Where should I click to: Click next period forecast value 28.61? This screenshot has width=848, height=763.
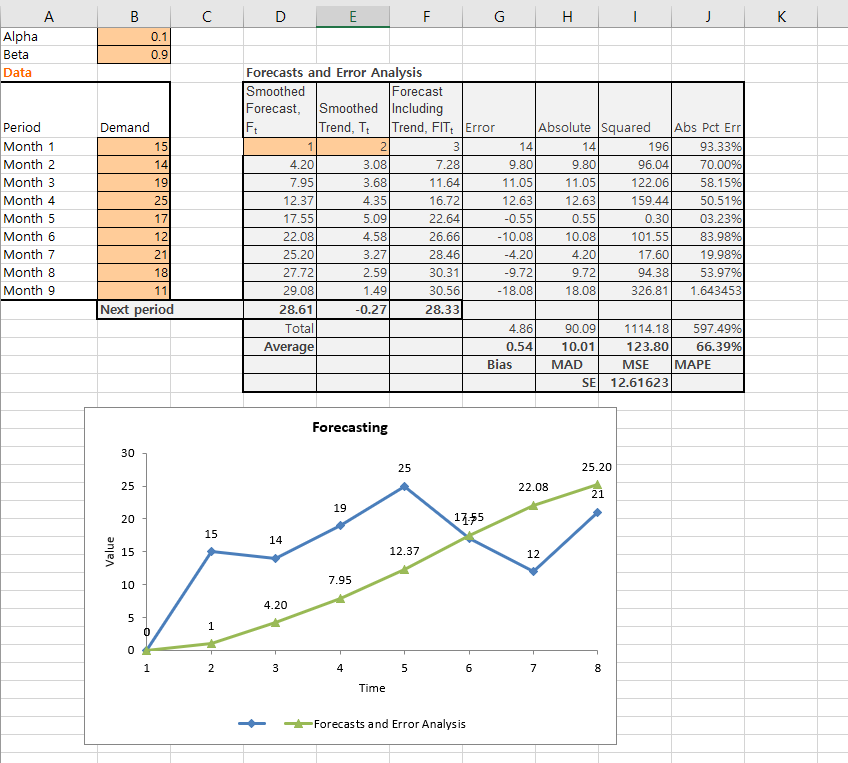[280, 309]
